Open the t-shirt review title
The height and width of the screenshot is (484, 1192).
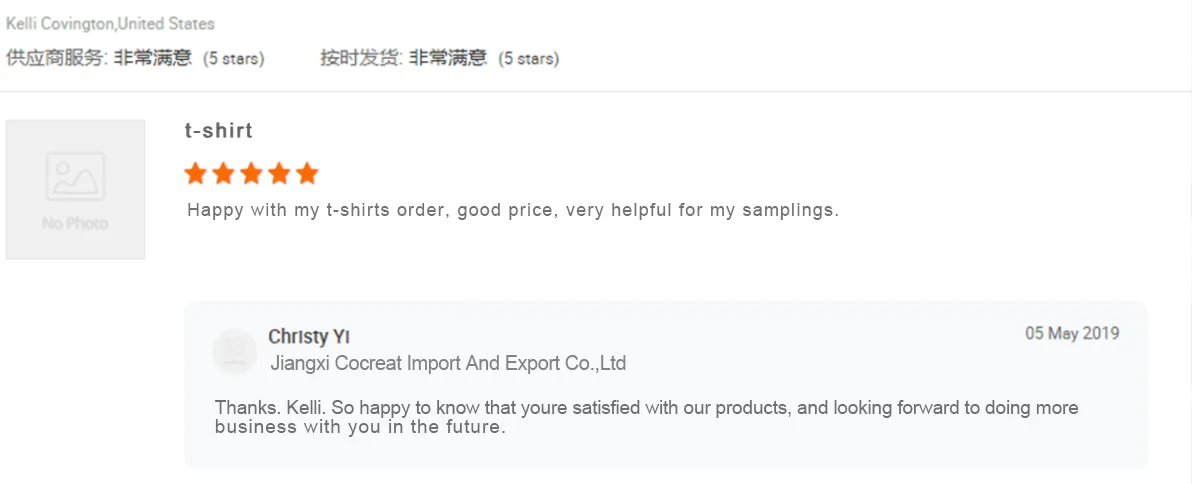(219, 131)
